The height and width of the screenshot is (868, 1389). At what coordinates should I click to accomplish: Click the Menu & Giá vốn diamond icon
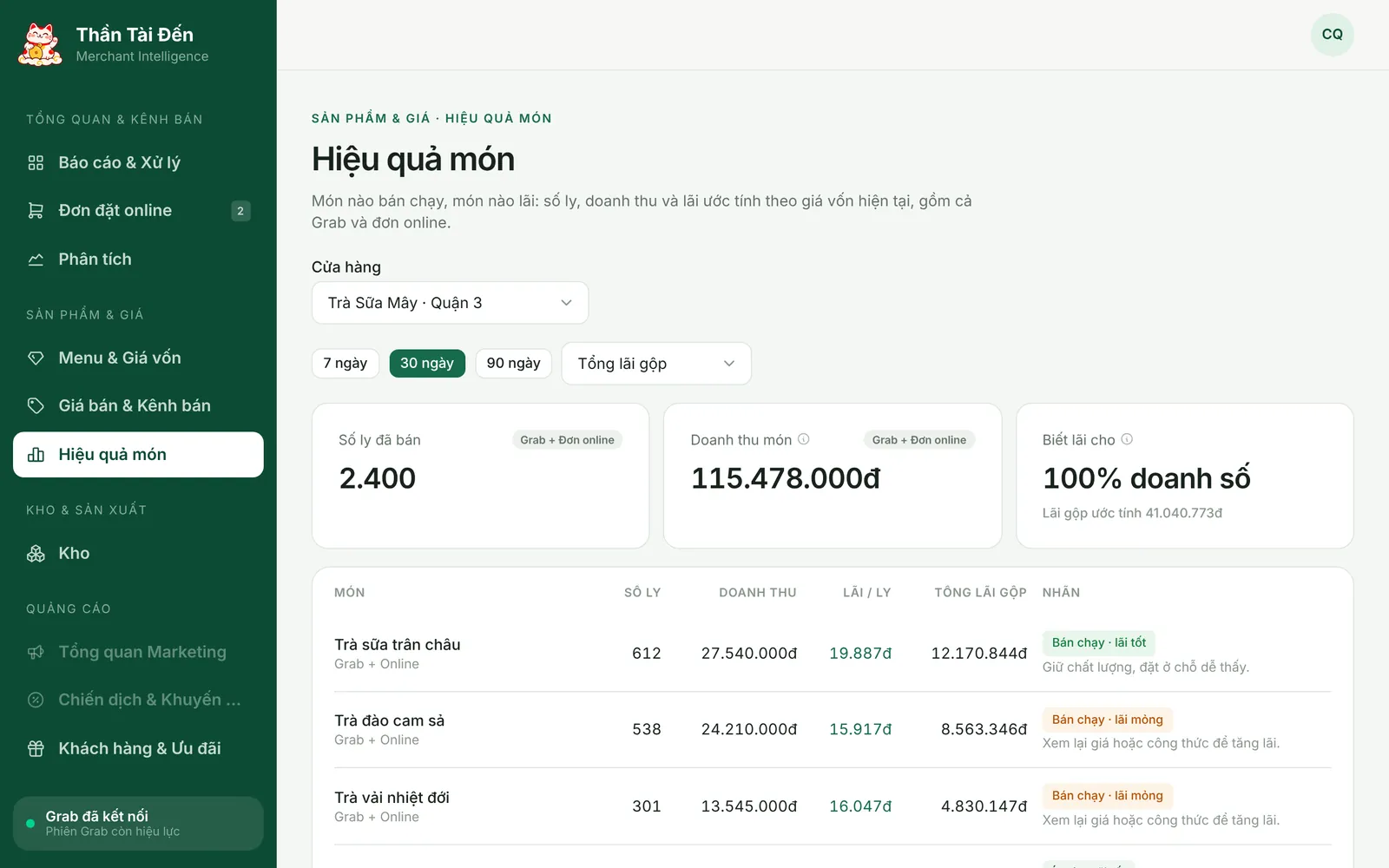36,358
